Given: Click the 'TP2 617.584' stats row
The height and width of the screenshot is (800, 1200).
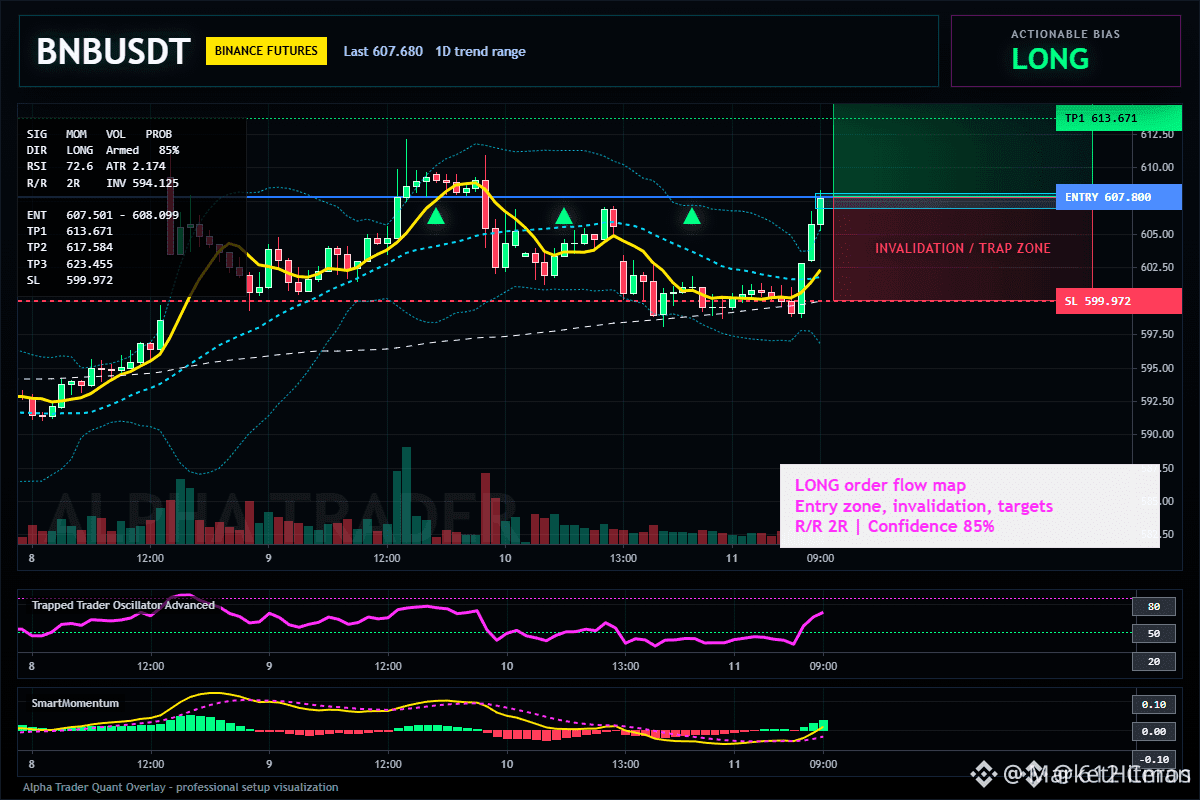Looking at the screenshot, I should (70, 247).
